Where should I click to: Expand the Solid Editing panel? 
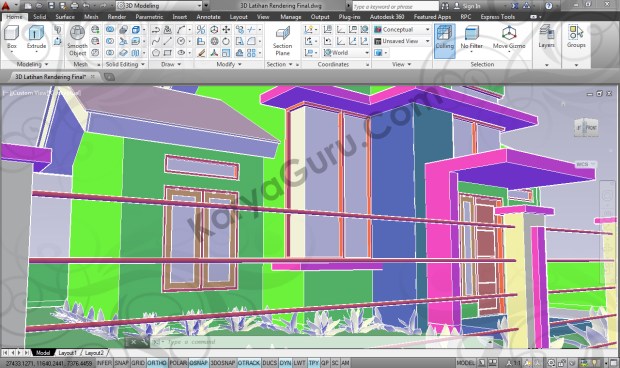tap(125, 64)
